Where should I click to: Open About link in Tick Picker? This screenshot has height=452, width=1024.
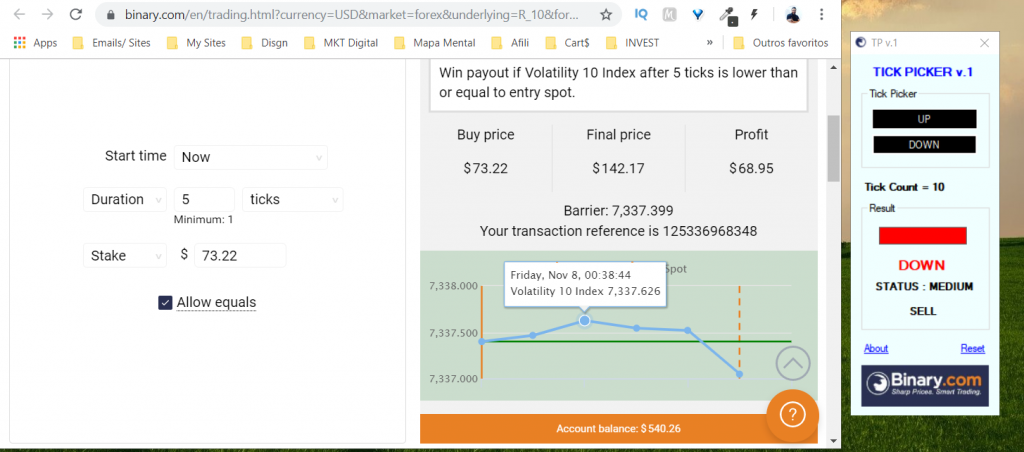[x=876, y=349]
